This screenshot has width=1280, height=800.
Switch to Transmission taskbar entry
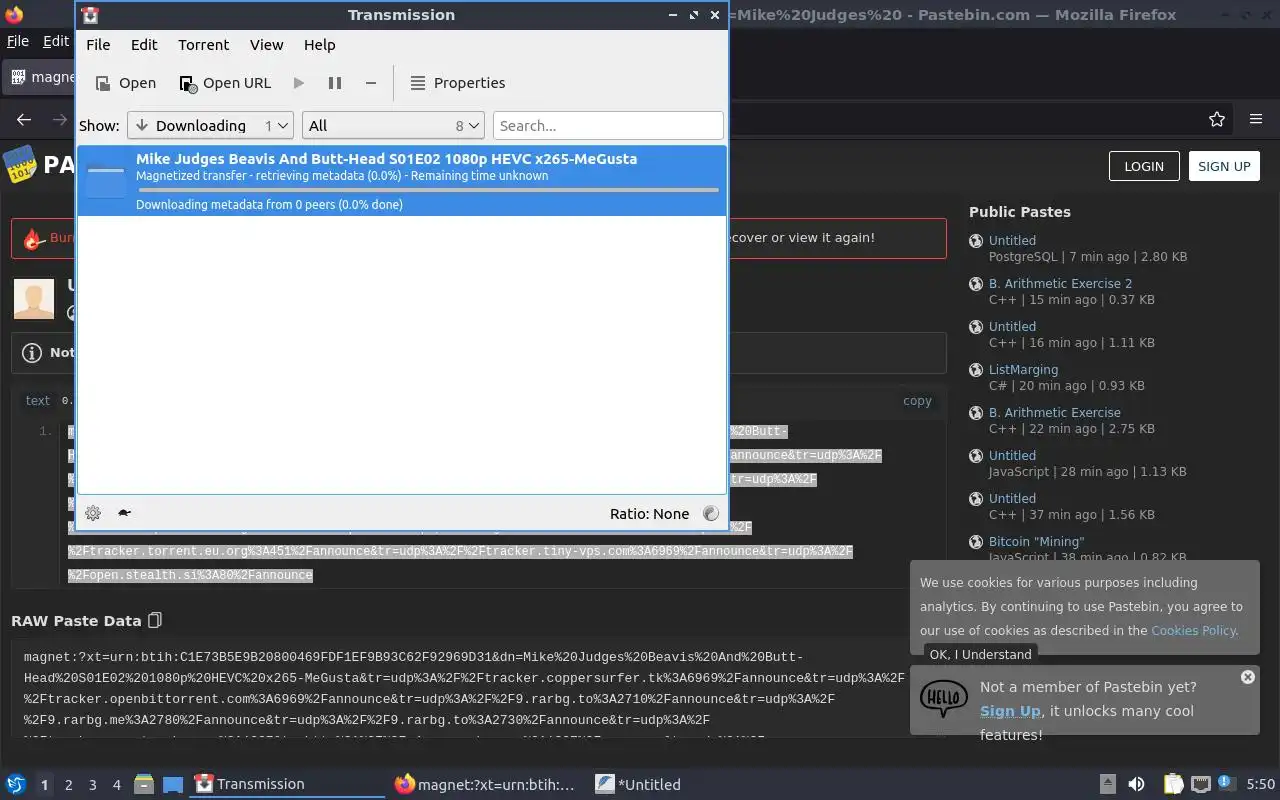[x=287, y=785]
